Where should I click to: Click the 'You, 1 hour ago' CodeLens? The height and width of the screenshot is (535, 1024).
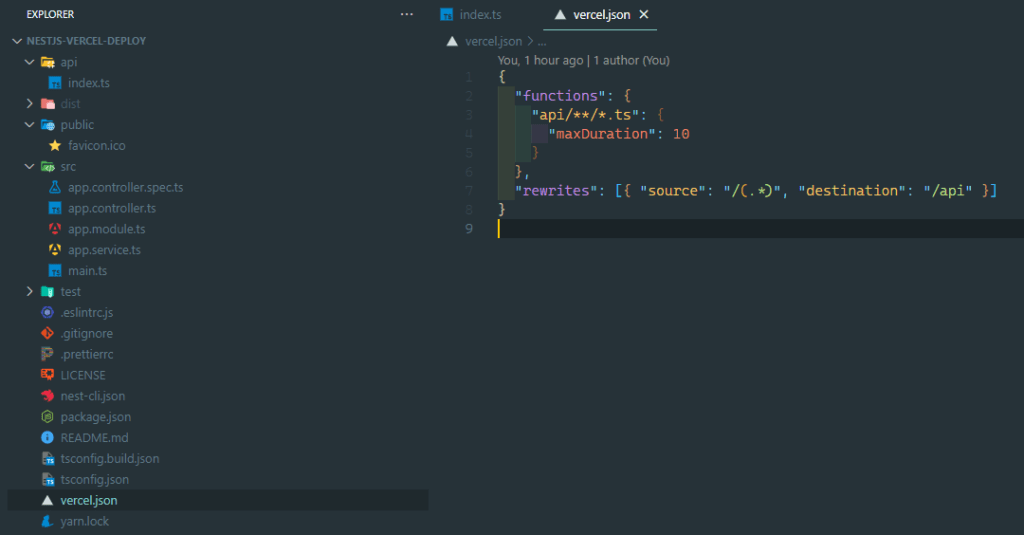[x=583, y=60]
